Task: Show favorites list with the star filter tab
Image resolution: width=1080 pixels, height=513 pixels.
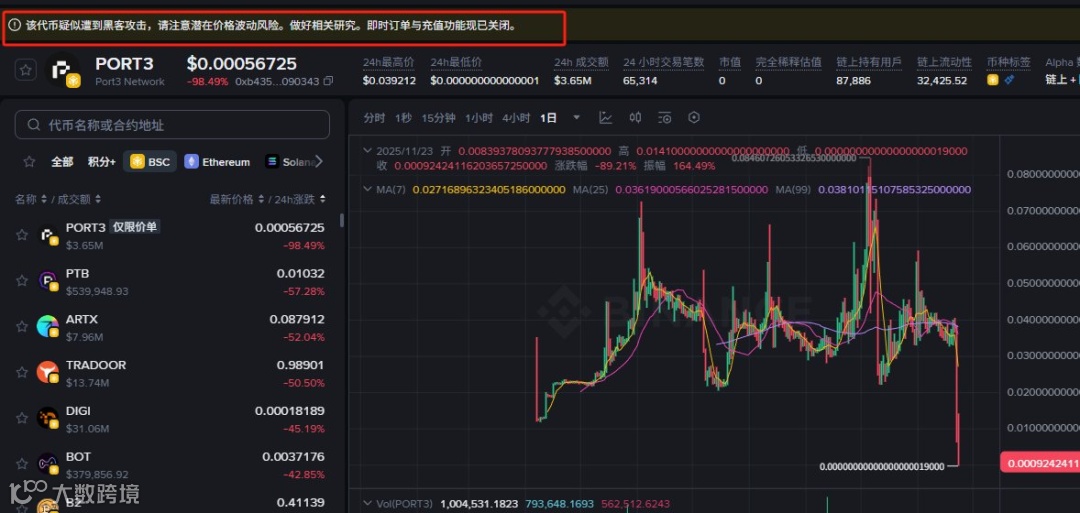Action: click(x=30, y=162)
